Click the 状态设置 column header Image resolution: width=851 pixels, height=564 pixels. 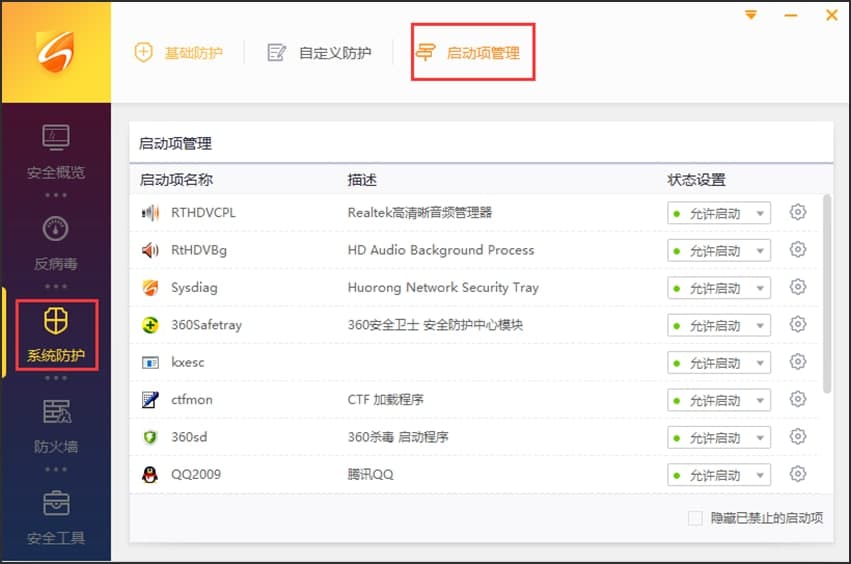click(x=696, y=180)
